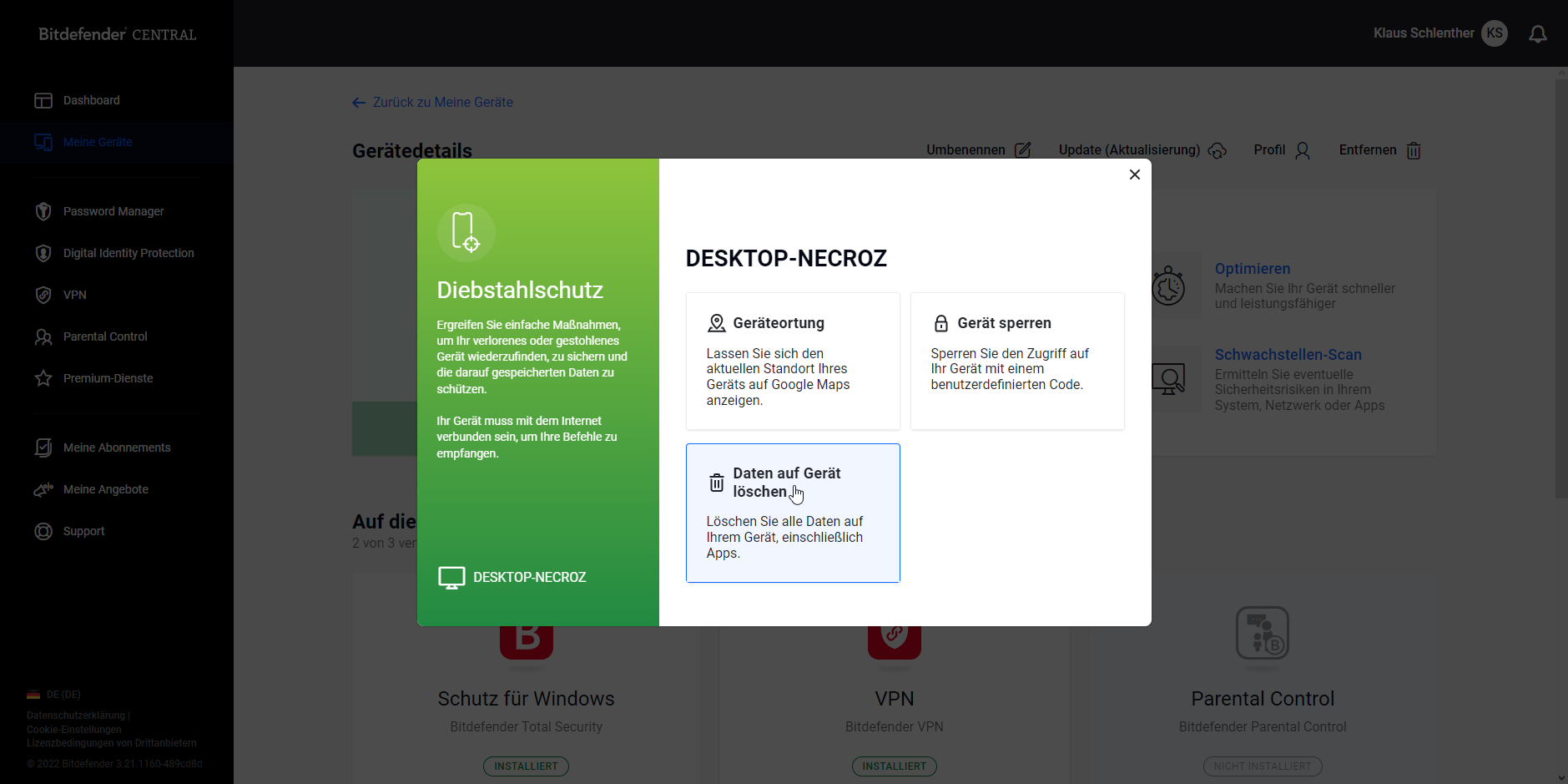Go to Meine Abonnements
This screenshot has width=1568, height=784.
pos(117,448)
